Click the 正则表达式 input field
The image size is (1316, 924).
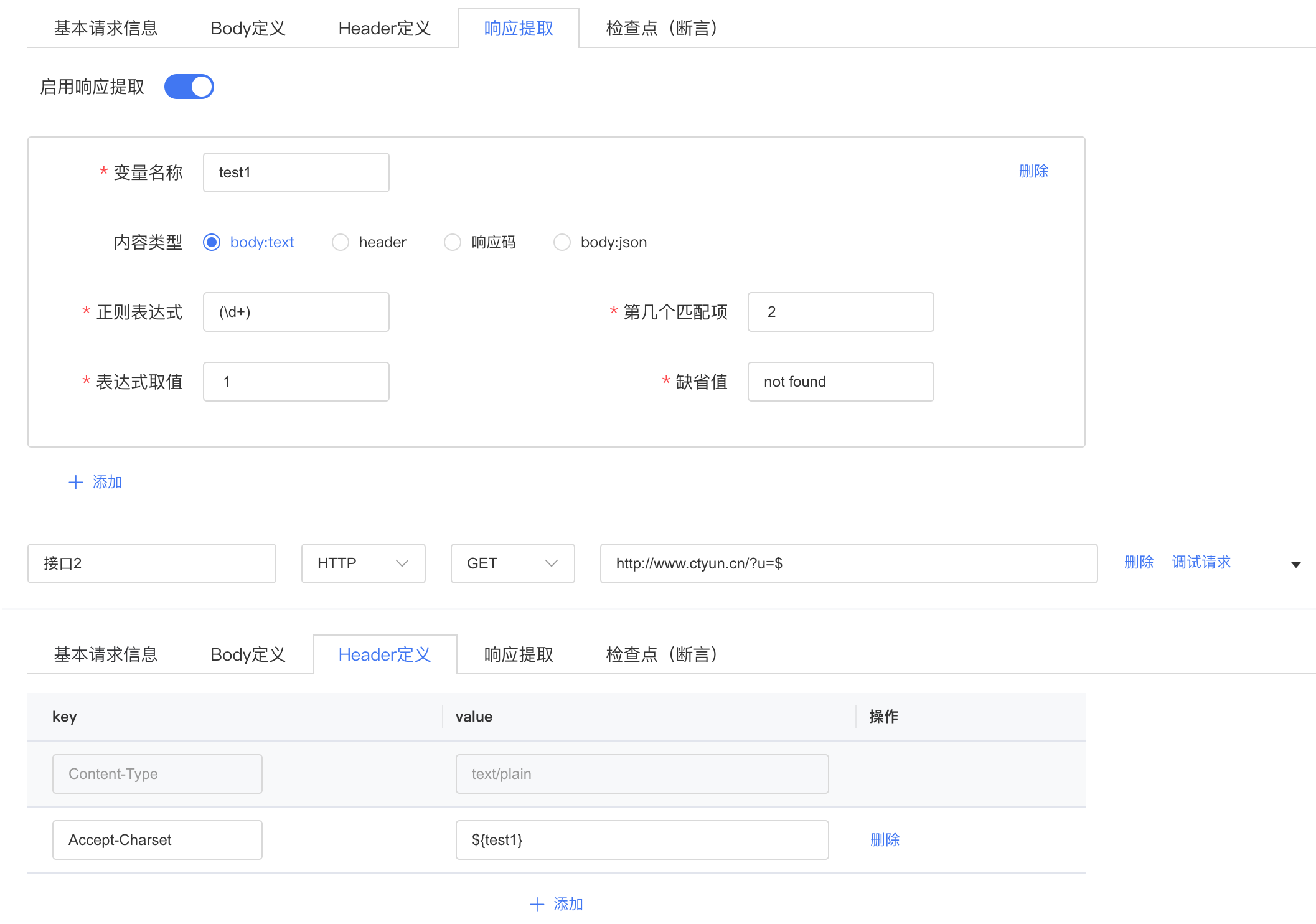296,312
